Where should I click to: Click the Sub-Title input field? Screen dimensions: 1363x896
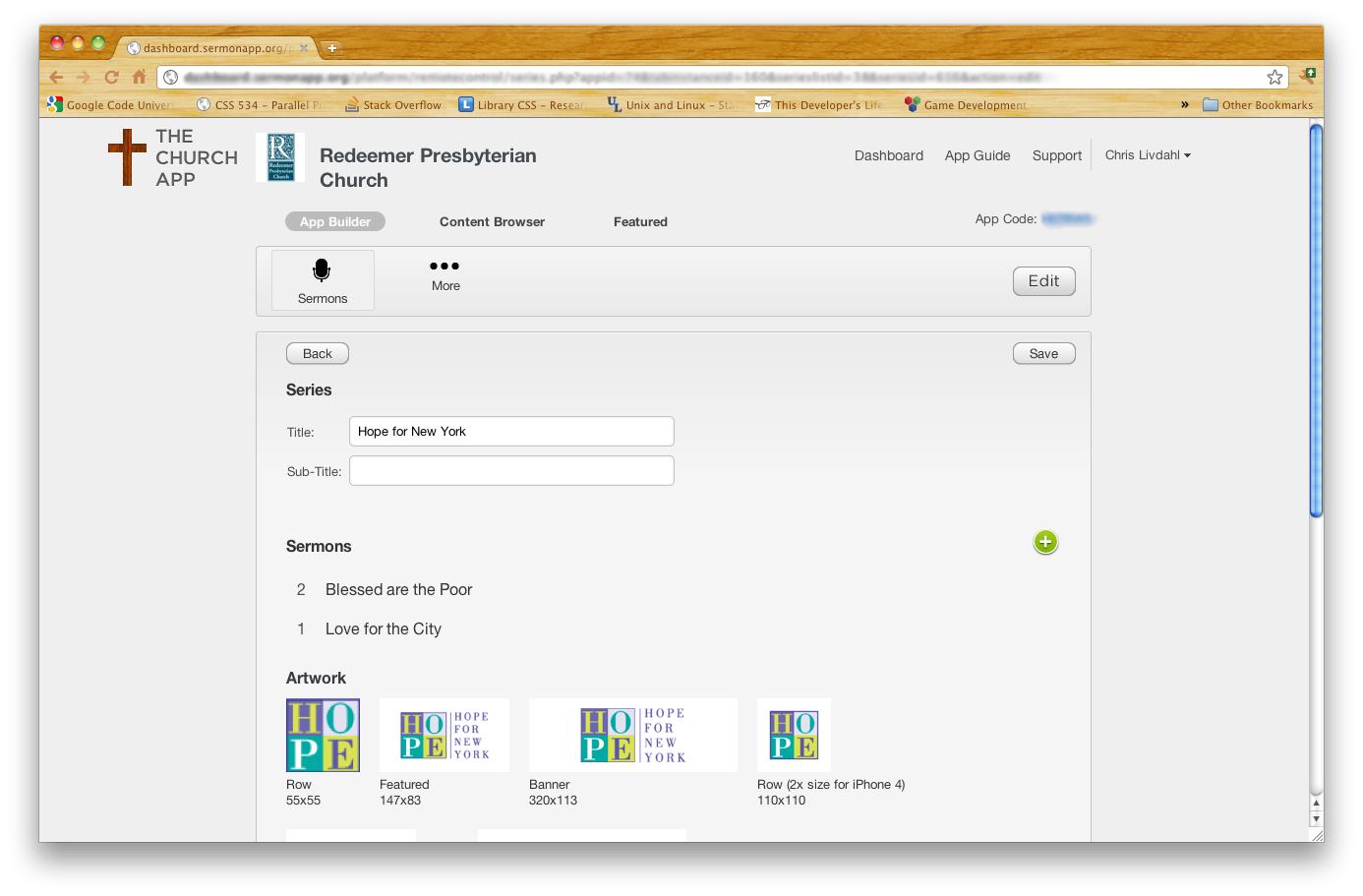(511, 471)
